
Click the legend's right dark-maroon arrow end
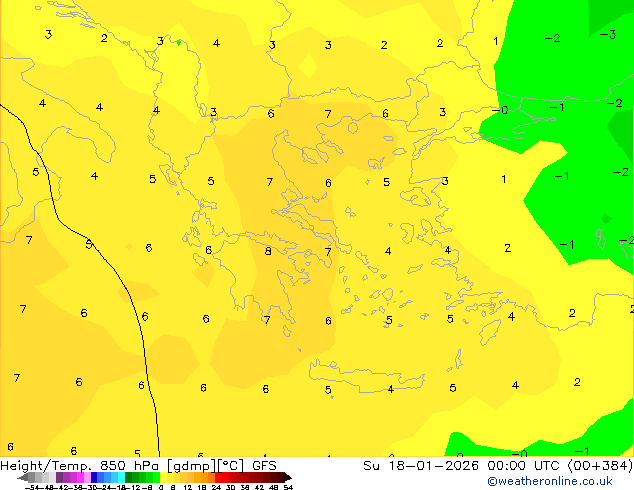tap(288, 478)
